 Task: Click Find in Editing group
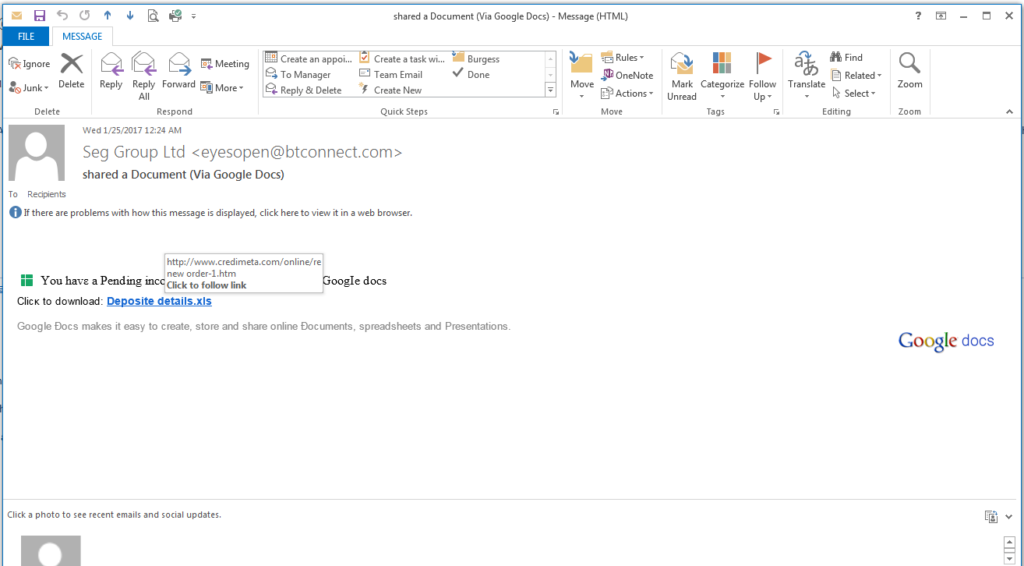[x=846, y=57]
